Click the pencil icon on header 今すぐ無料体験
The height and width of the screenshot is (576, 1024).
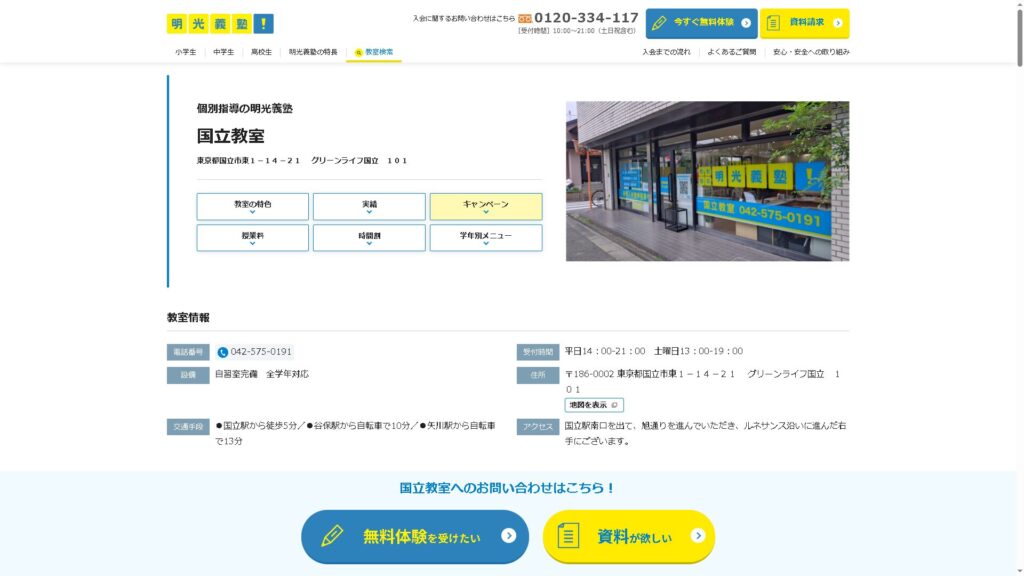click(660, 23)
